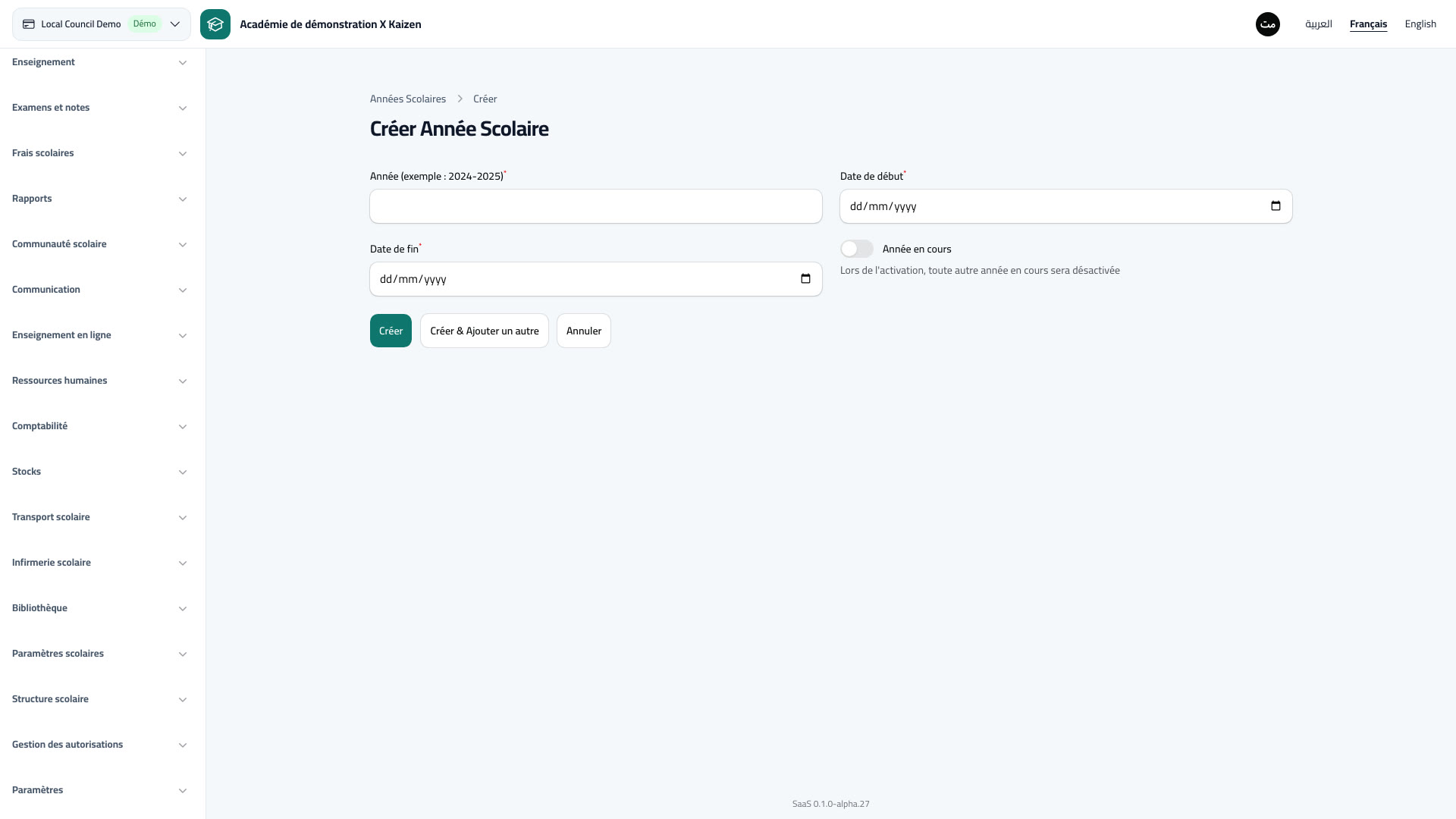
Task: Expand the Enseignement sidebar section
Action: coord(100,62)
